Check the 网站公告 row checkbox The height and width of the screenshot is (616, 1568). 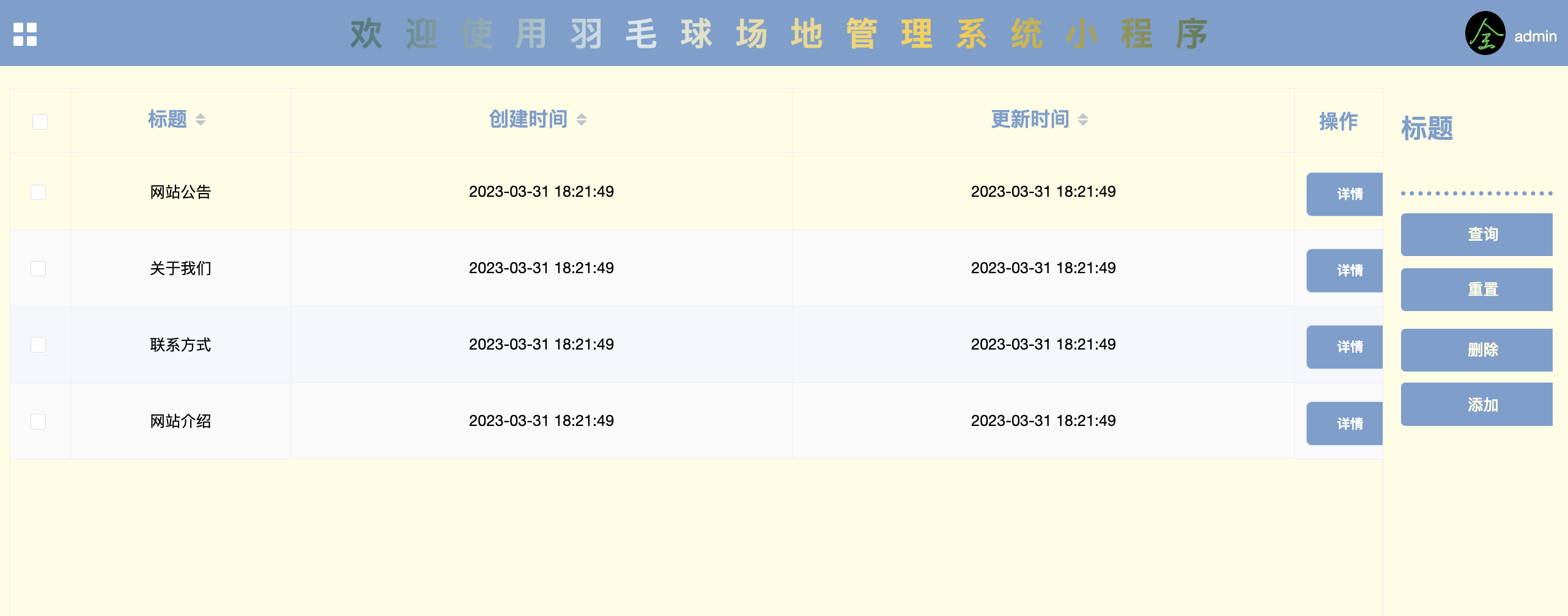tap(39, 192)
